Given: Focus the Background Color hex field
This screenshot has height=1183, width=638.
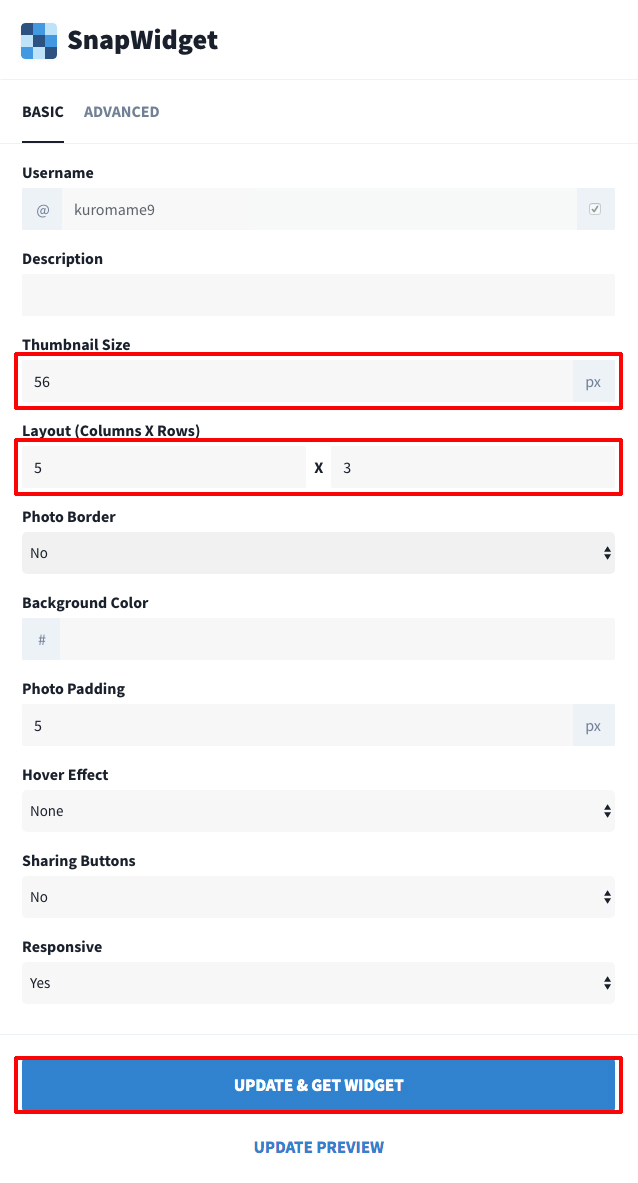Looking at the screenshot, I should (338, 639).
